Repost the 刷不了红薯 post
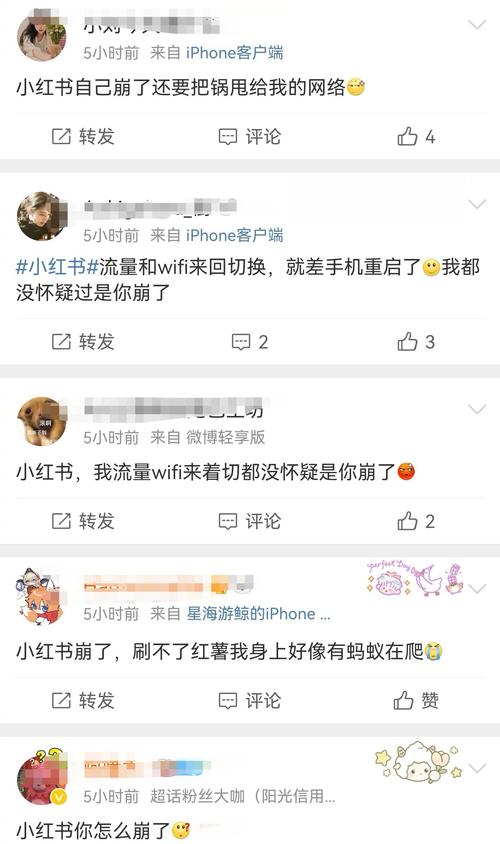This screenshot has width=500, height=844. click(83, 700)
